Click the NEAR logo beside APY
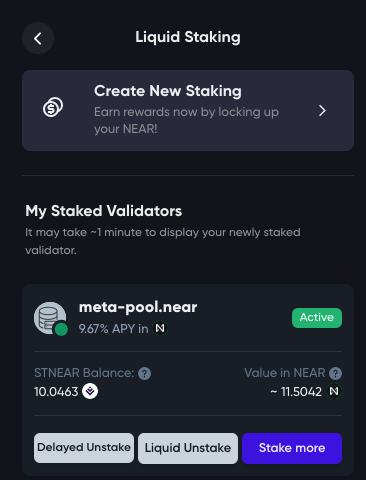366x480 pixels. [160, 328]
